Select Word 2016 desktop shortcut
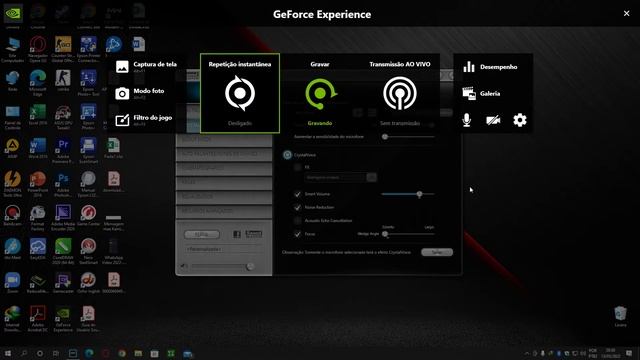 pos(38,149)
